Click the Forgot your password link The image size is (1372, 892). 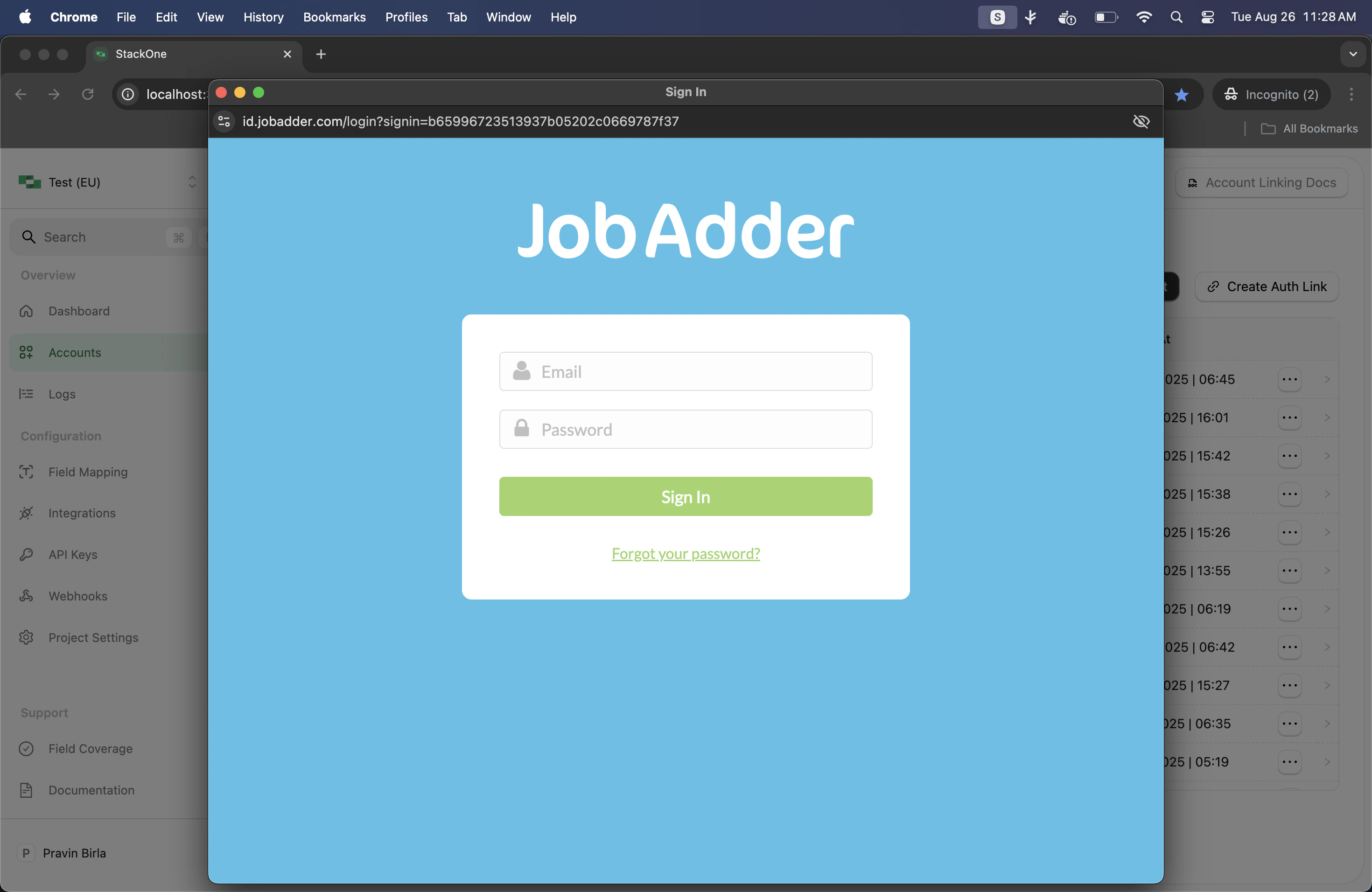pos(686,553)
